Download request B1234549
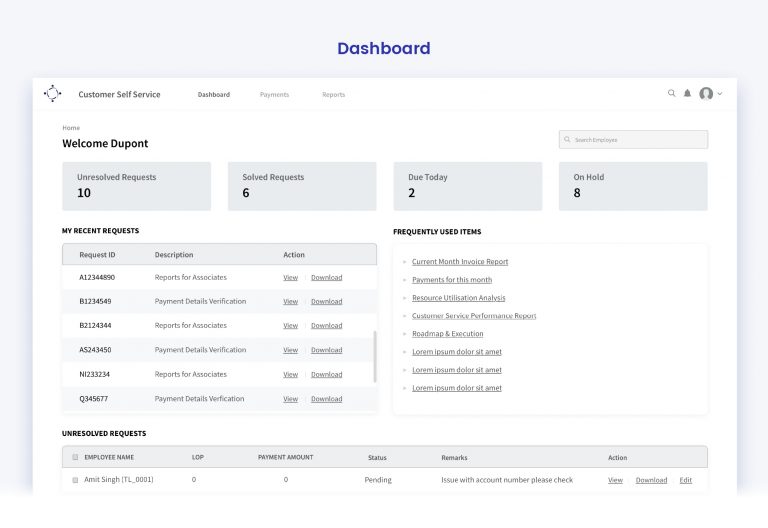 tap(327, 301)
